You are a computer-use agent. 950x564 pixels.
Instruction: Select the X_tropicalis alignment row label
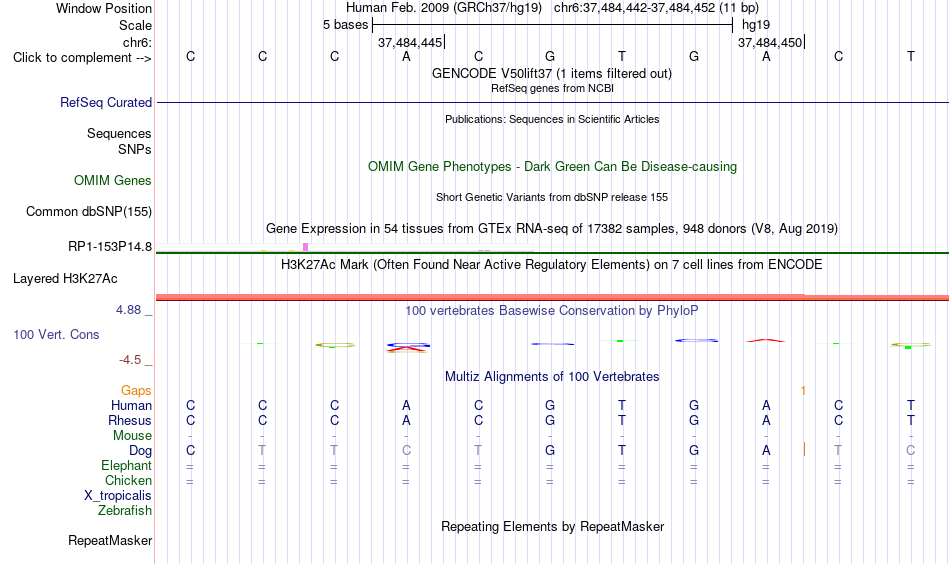point(118,496)
